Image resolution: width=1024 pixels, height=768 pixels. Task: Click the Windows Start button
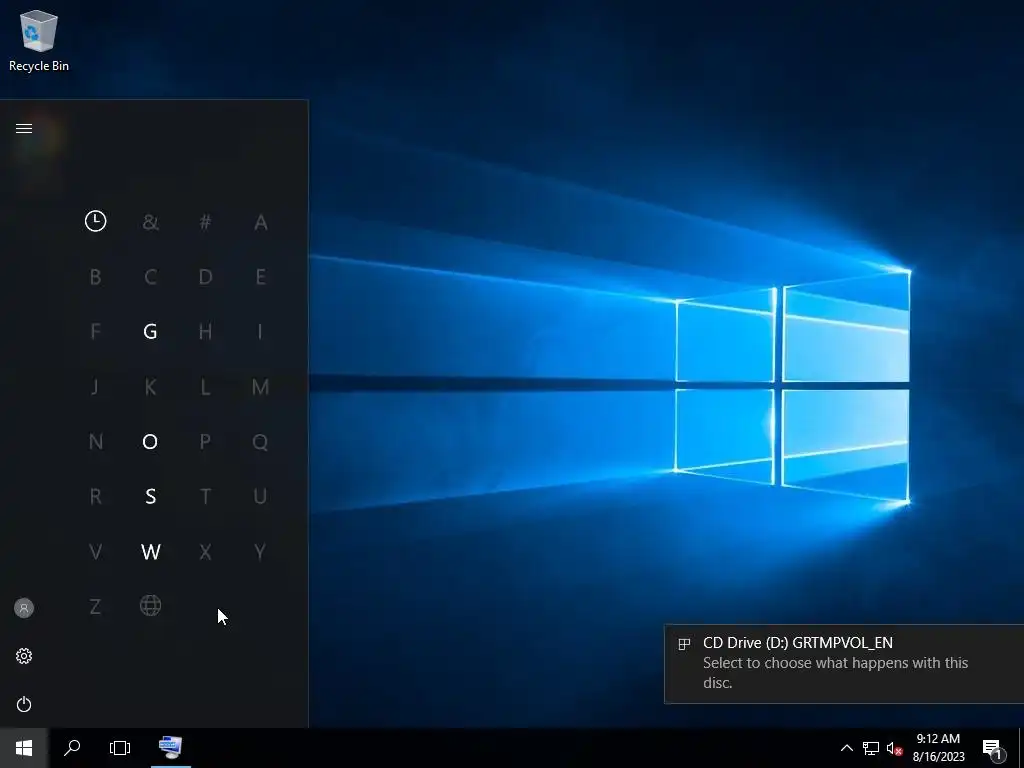click(x=24, y=748)
